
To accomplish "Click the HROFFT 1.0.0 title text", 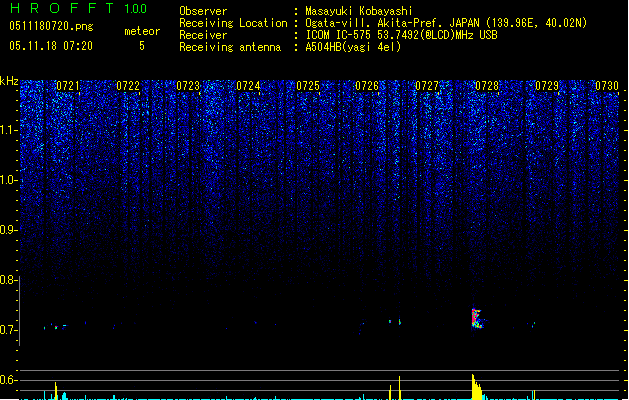I will (x=78, y=8).
